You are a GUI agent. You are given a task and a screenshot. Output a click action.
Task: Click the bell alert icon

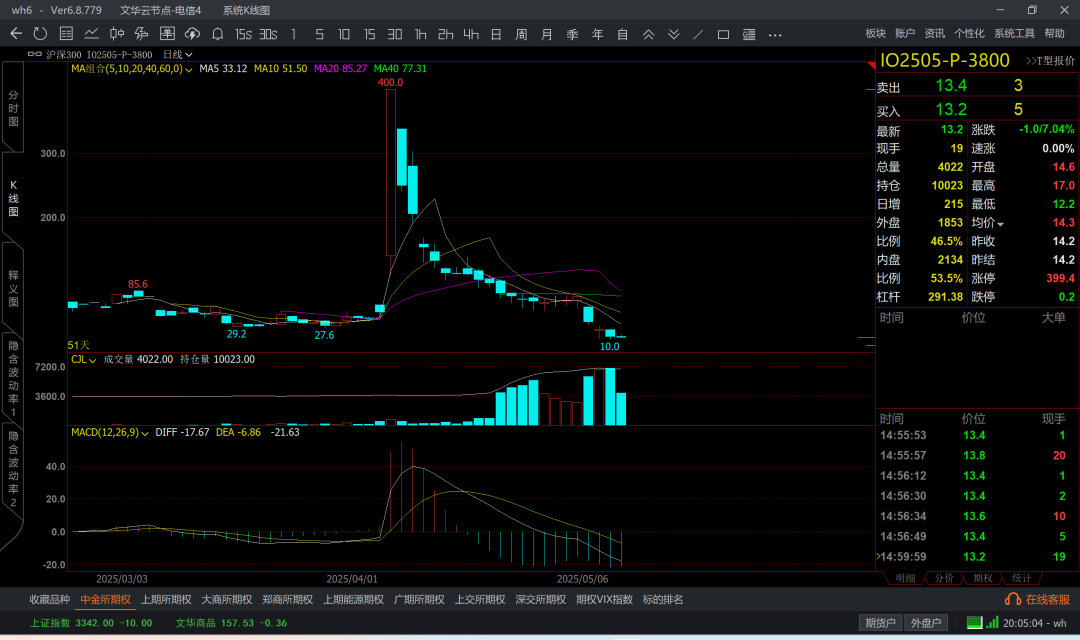tap(217, 34)
